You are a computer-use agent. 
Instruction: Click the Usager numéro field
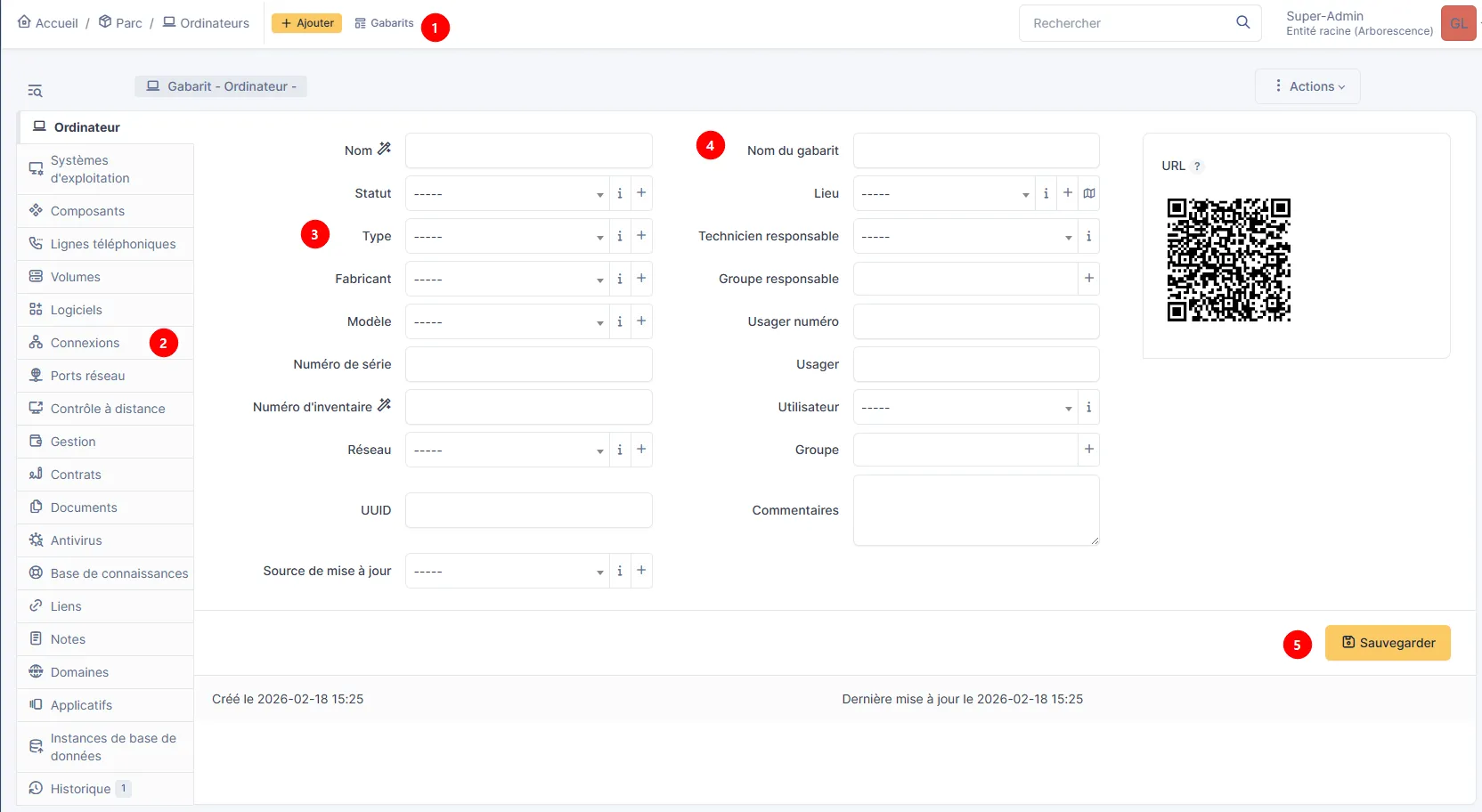pyautogui.click(x=976, y=321)
